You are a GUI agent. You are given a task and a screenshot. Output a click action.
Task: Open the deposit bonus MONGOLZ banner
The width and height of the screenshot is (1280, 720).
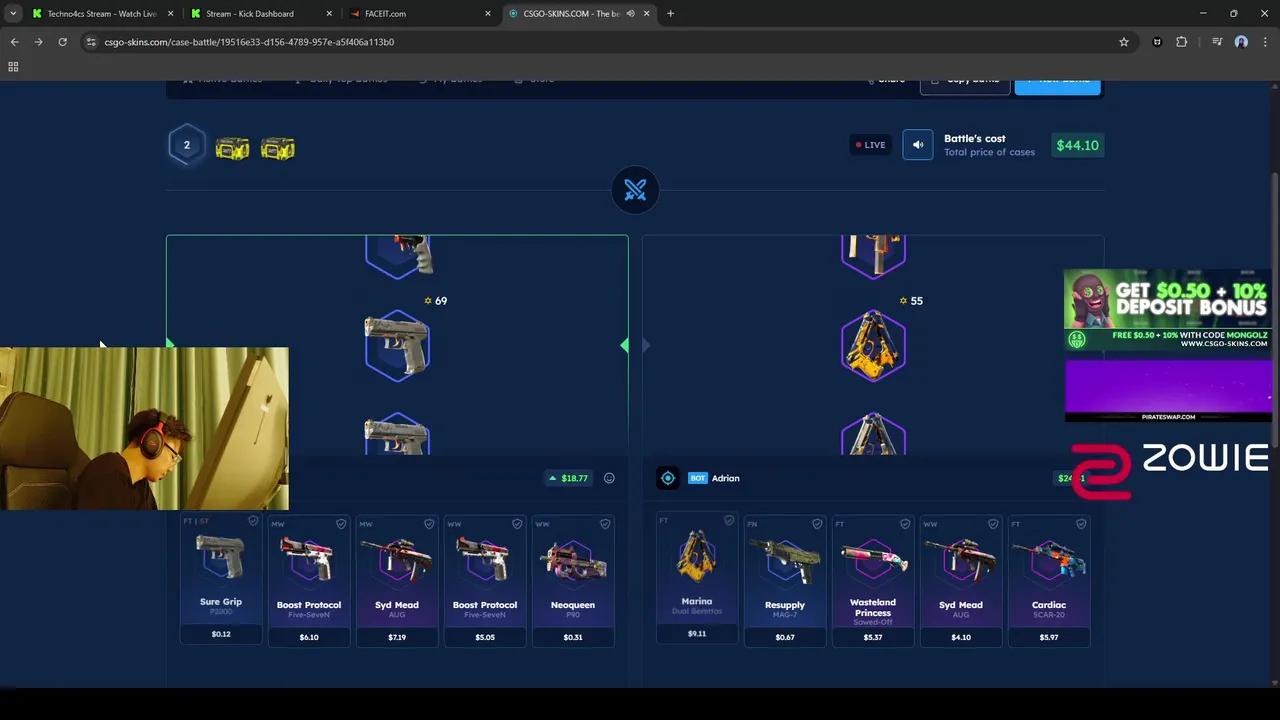[x=1167, y=310]
